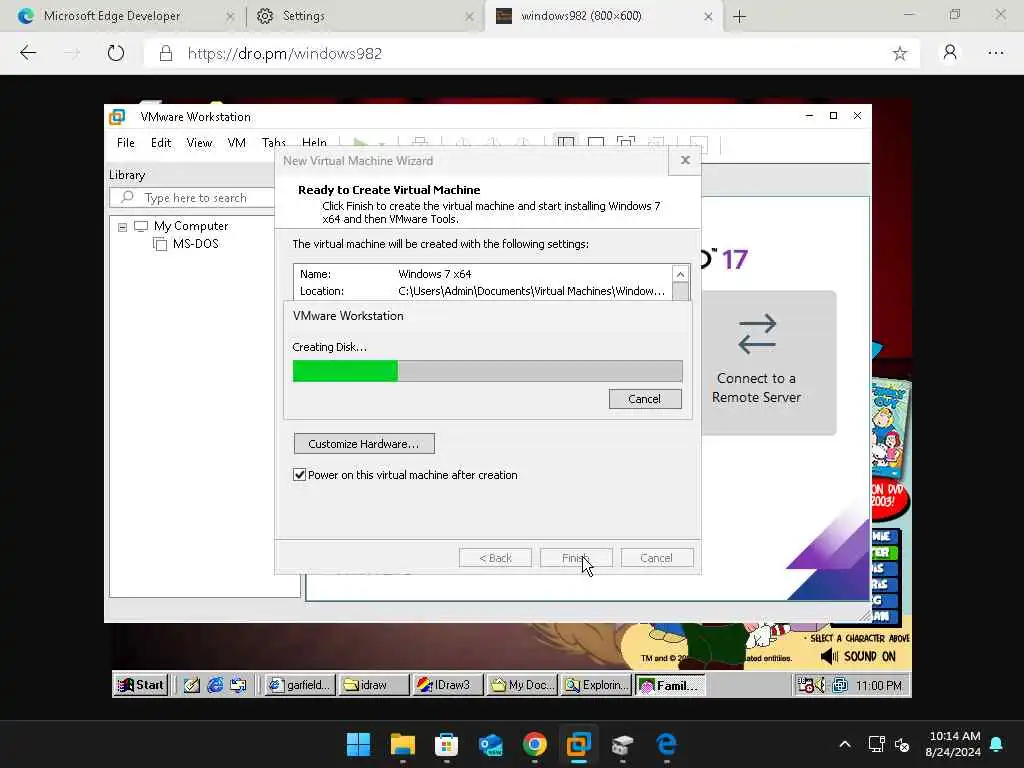
Task: Cancel the Creating Disk progress operation
Action: pyautogui.click(x=645, y=399)
